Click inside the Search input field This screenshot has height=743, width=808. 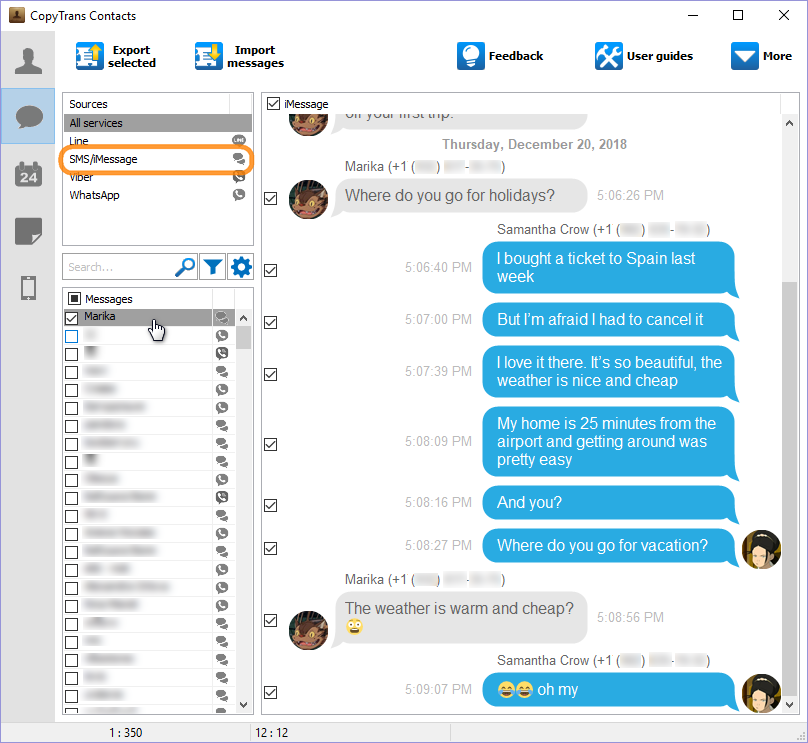tap(119, 267)
